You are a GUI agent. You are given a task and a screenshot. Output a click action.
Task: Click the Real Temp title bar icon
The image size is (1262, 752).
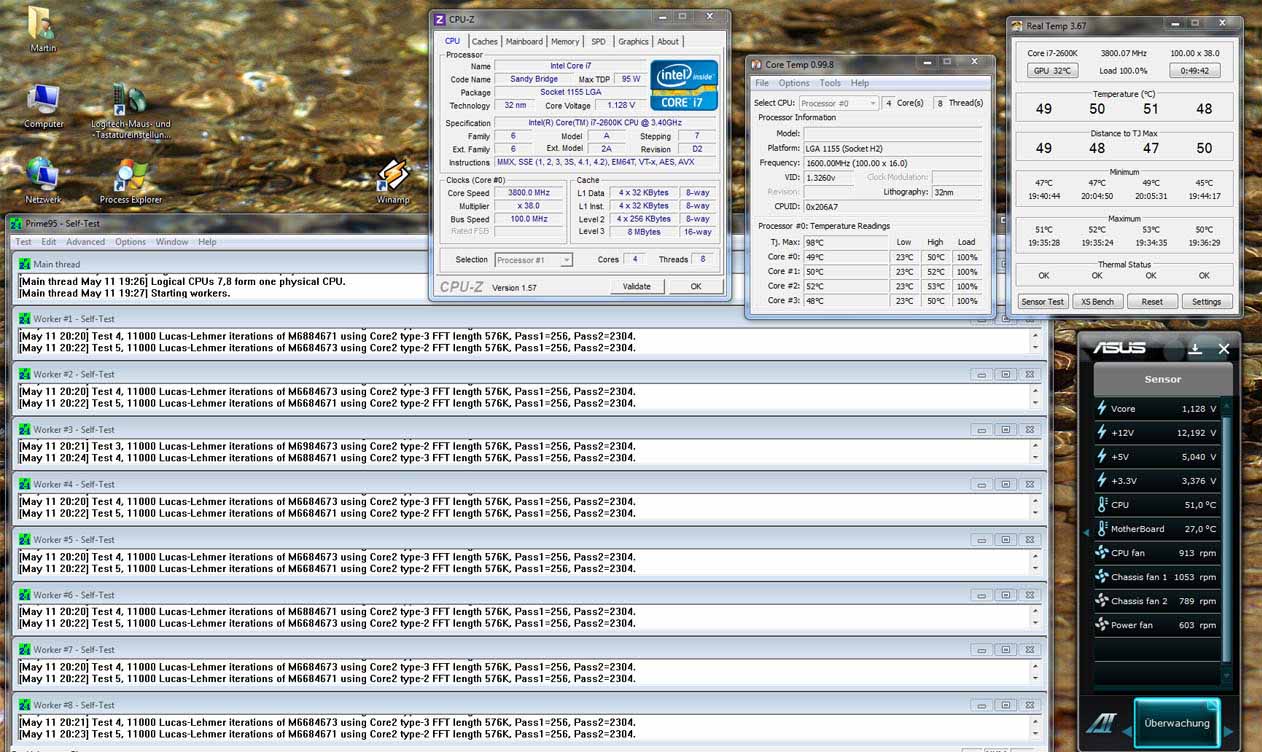click(x=1017, y=26)
